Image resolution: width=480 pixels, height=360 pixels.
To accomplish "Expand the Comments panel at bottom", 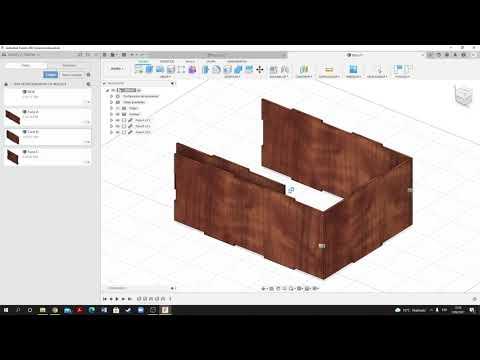I will (172, 288).
